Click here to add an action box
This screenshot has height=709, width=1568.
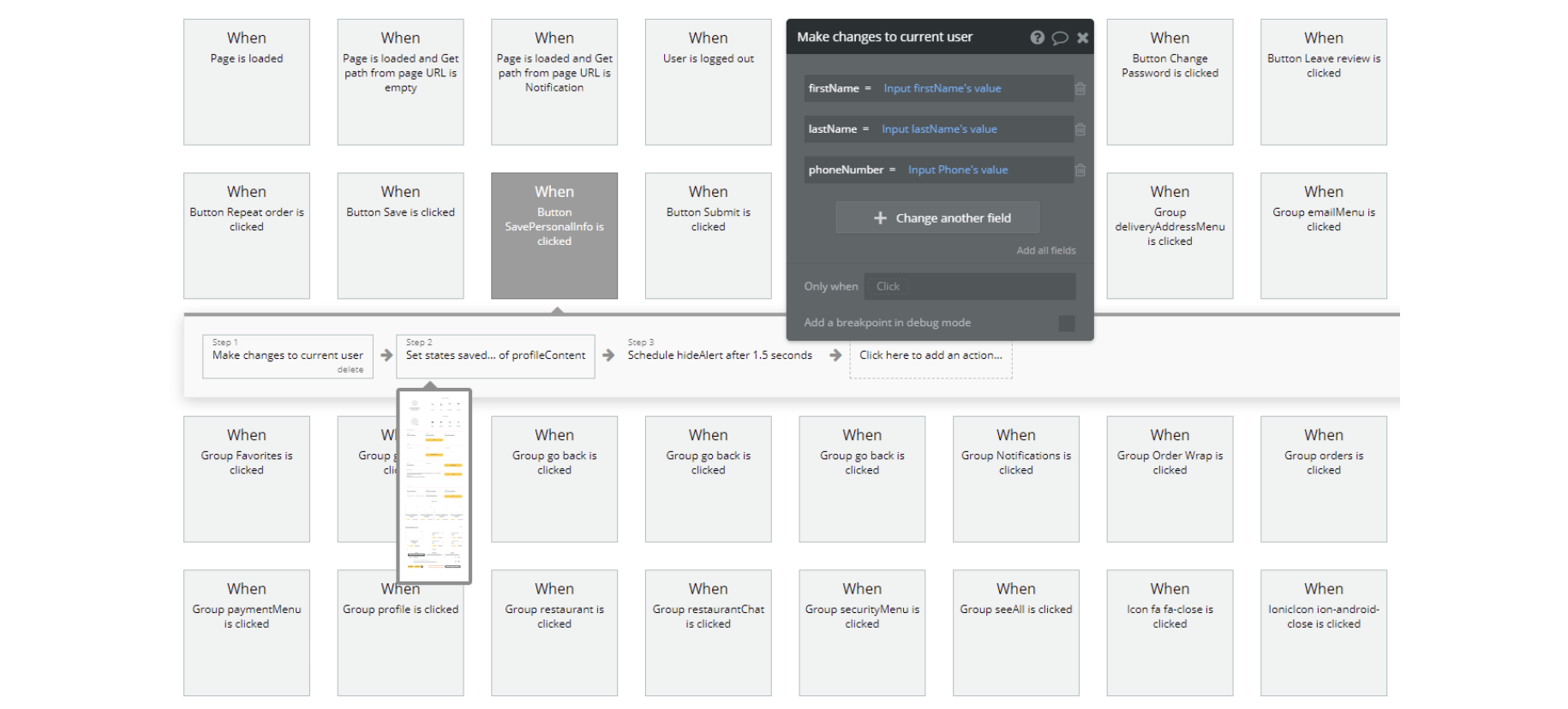[931, 355]
